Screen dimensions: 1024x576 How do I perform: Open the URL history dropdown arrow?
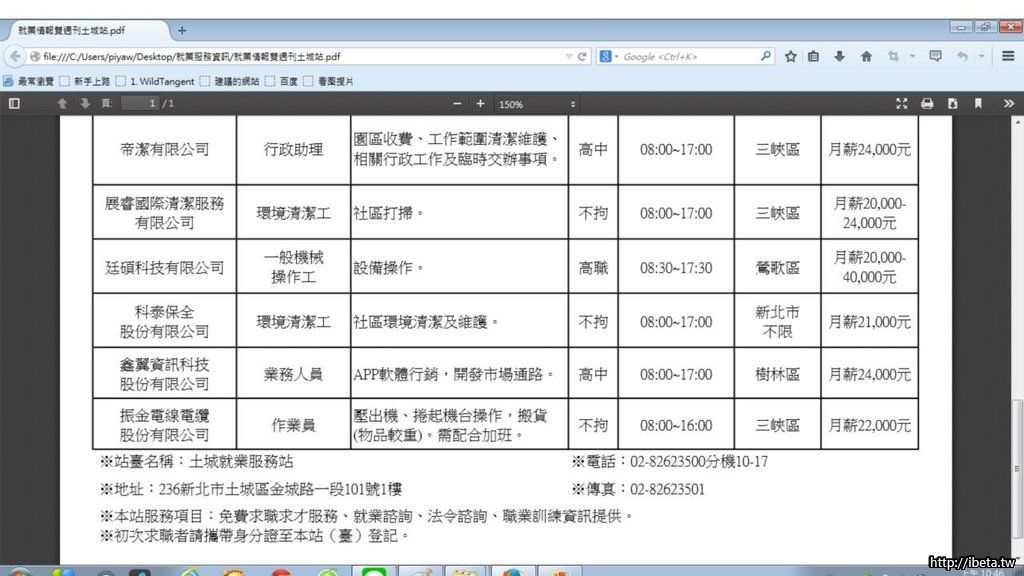(x=569, y=57)
